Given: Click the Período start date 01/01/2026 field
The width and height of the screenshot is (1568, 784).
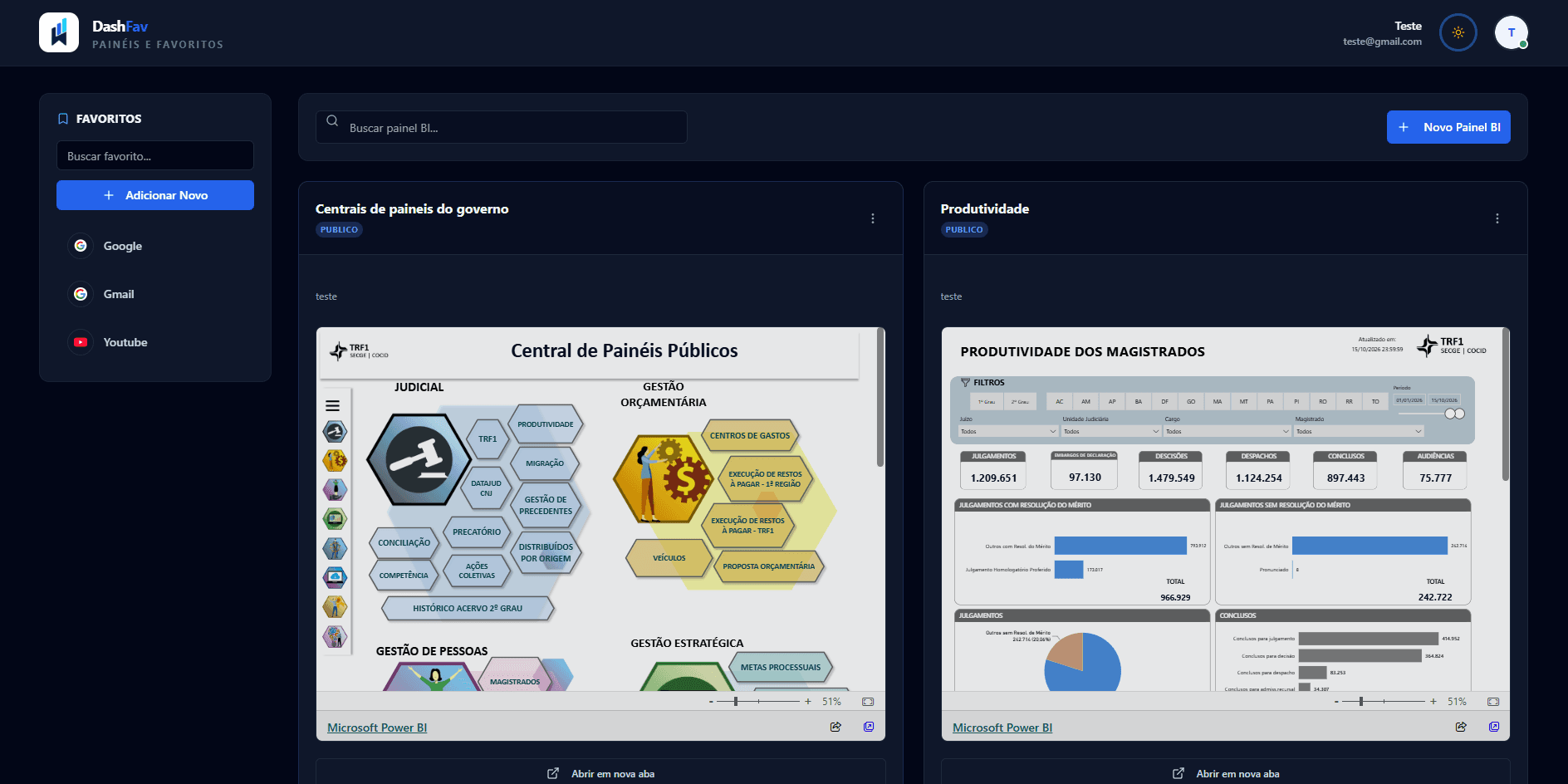Looking at the screenshot, I should point(1409,400).
